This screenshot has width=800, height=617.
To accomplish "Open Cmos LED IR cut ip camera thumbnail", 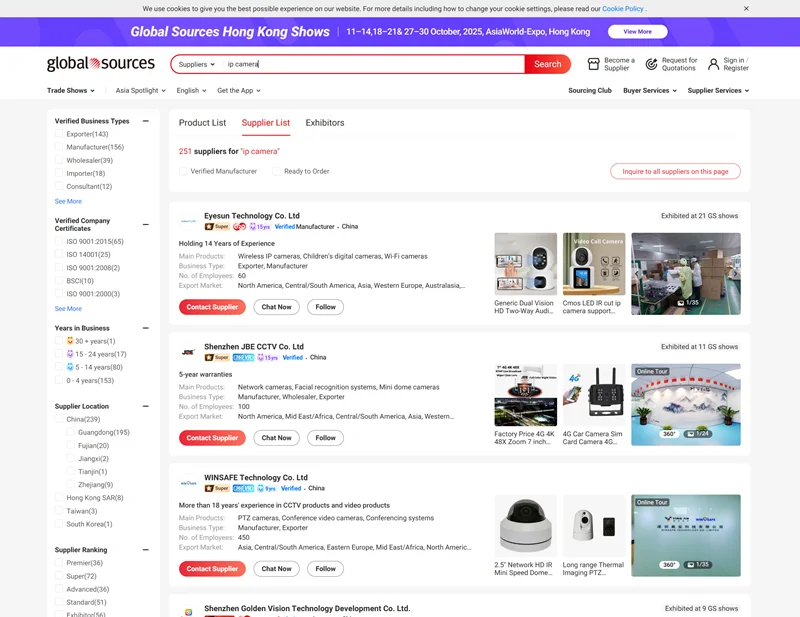I will 594,264.
